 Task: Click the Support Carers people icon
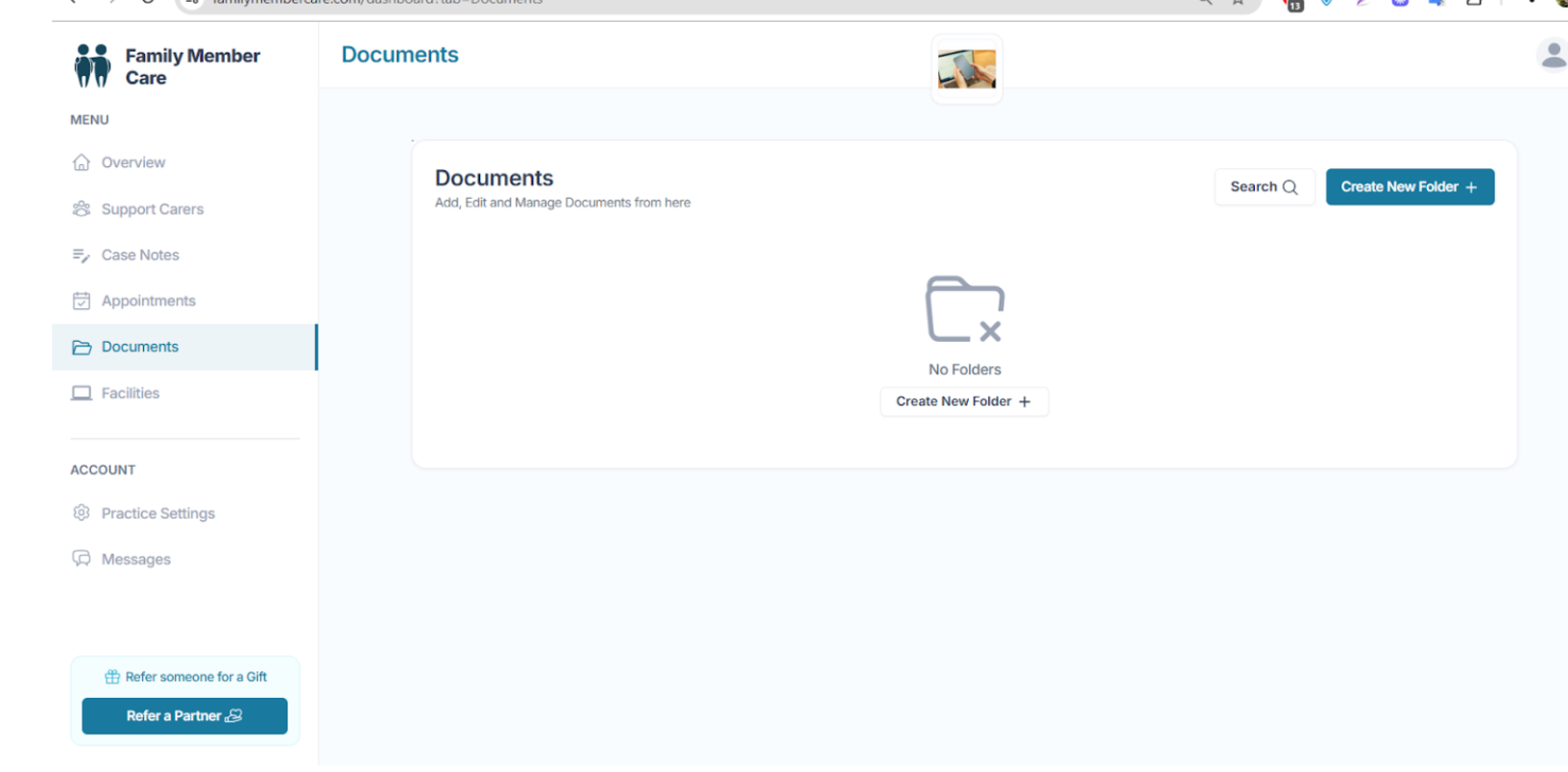[x=82, y=208]
